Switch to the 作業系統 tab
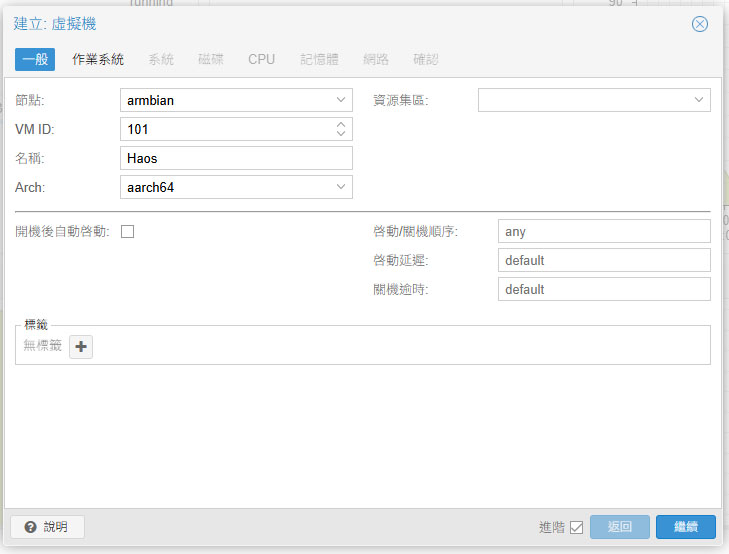Viewport: 729px width, 554px height. click(98, 59)
